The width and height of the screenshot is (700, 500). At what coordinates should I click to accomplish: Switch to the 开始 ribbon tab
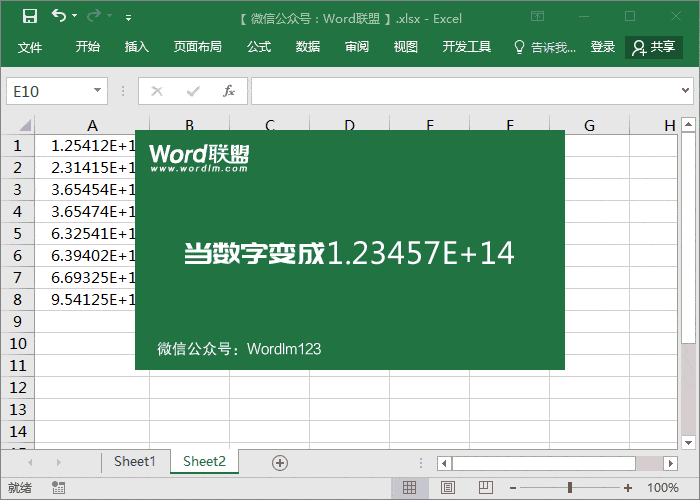point(88,46)
